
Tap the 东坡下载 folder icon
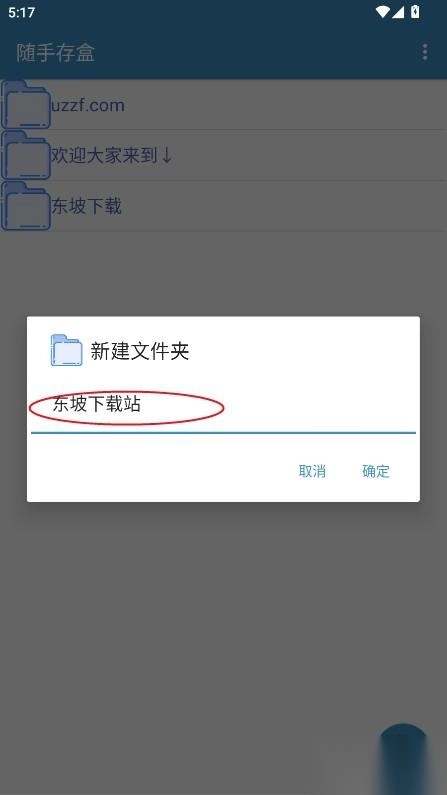tap(26, 206)
